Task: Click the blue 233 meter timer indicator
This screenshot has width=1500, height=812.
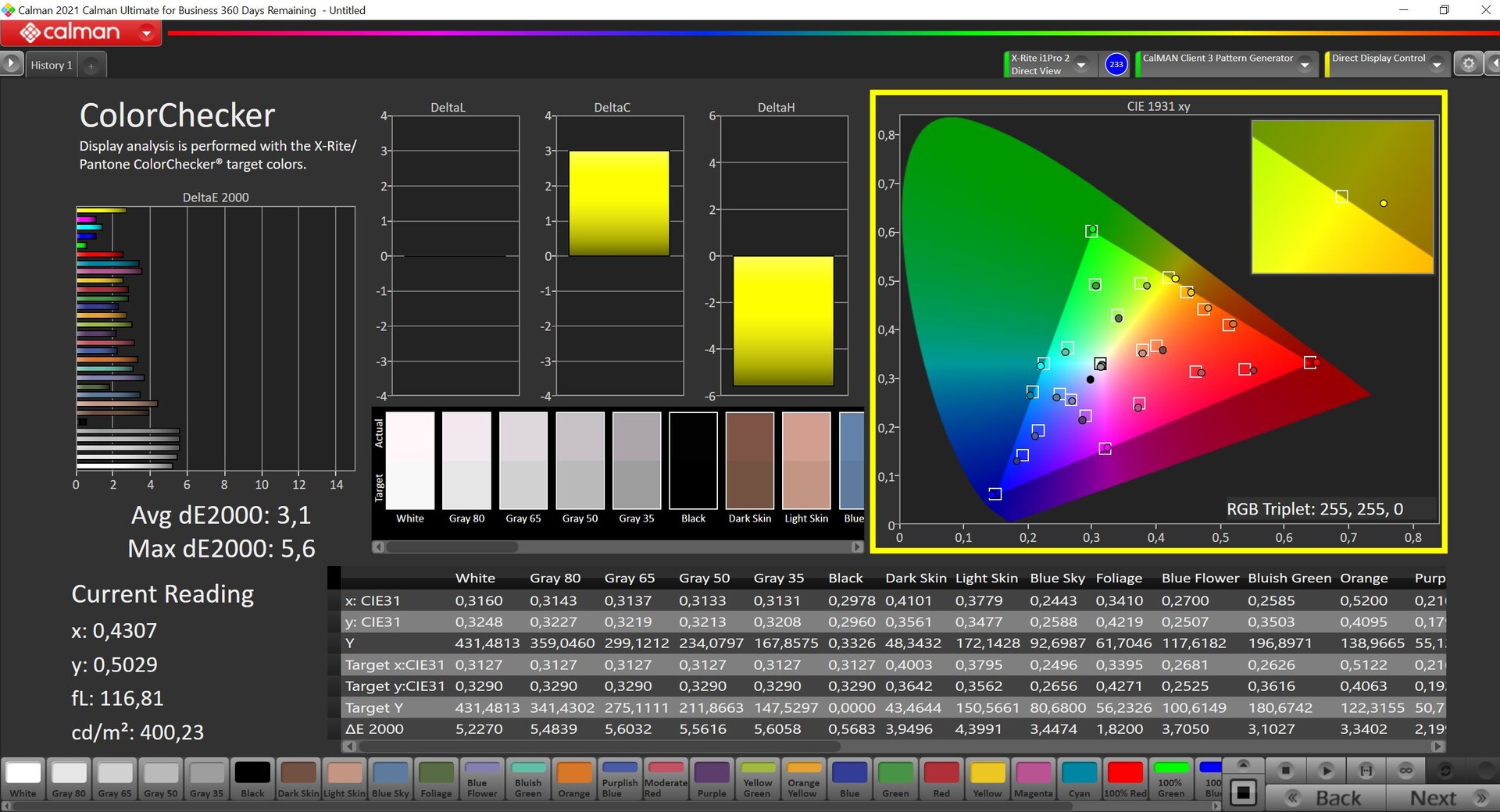Action: [x=1116, y=64]
